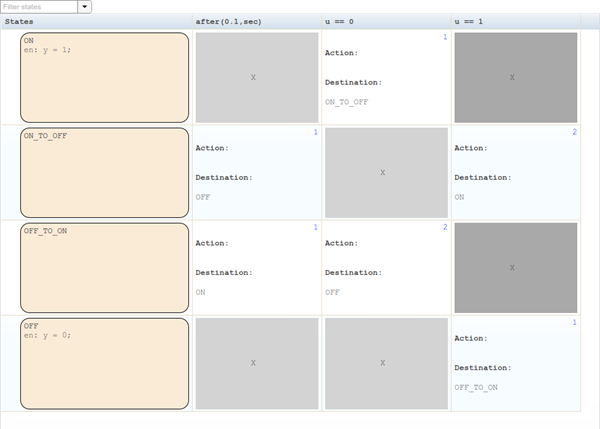Click Action label in OFF_TO_ON u == 0 cell
The height and width of the screenshot is (429, 600).
341,243
